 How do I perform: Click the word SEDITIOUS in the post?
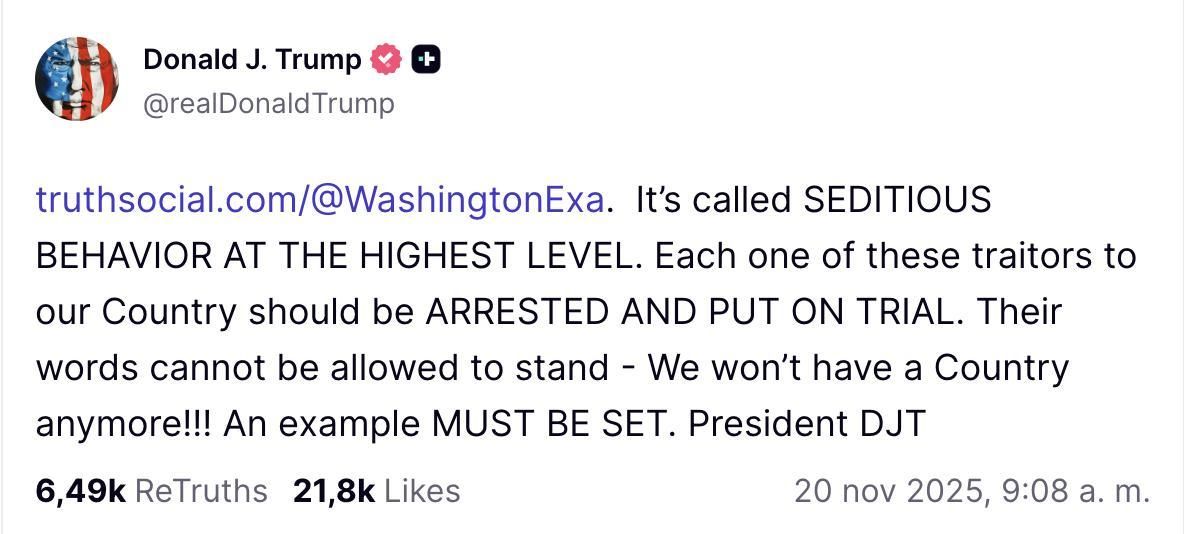(897, 199)
